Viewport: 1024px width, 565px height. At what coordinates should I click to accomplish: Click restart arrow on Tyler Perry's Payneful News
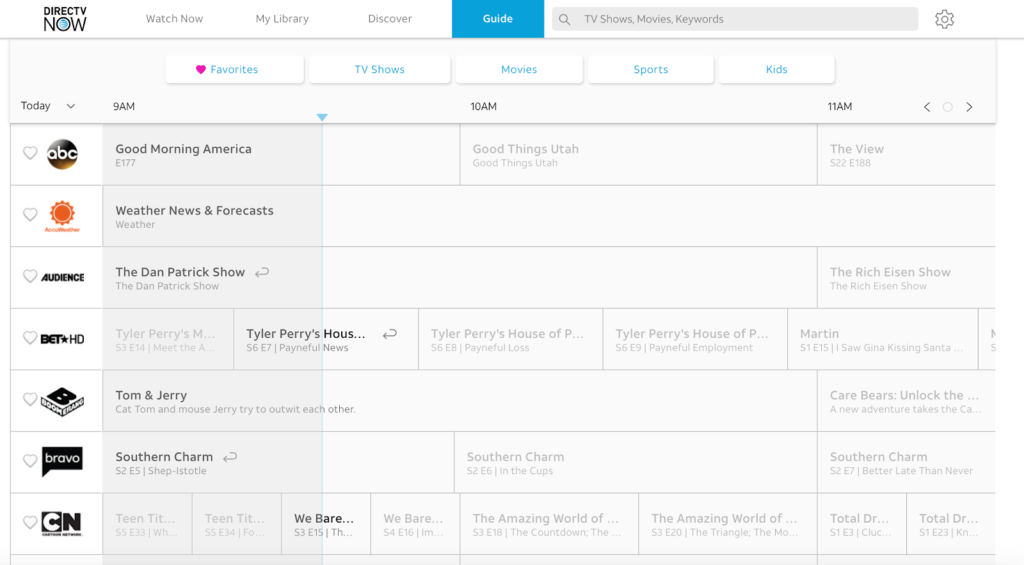click(390, 334)
